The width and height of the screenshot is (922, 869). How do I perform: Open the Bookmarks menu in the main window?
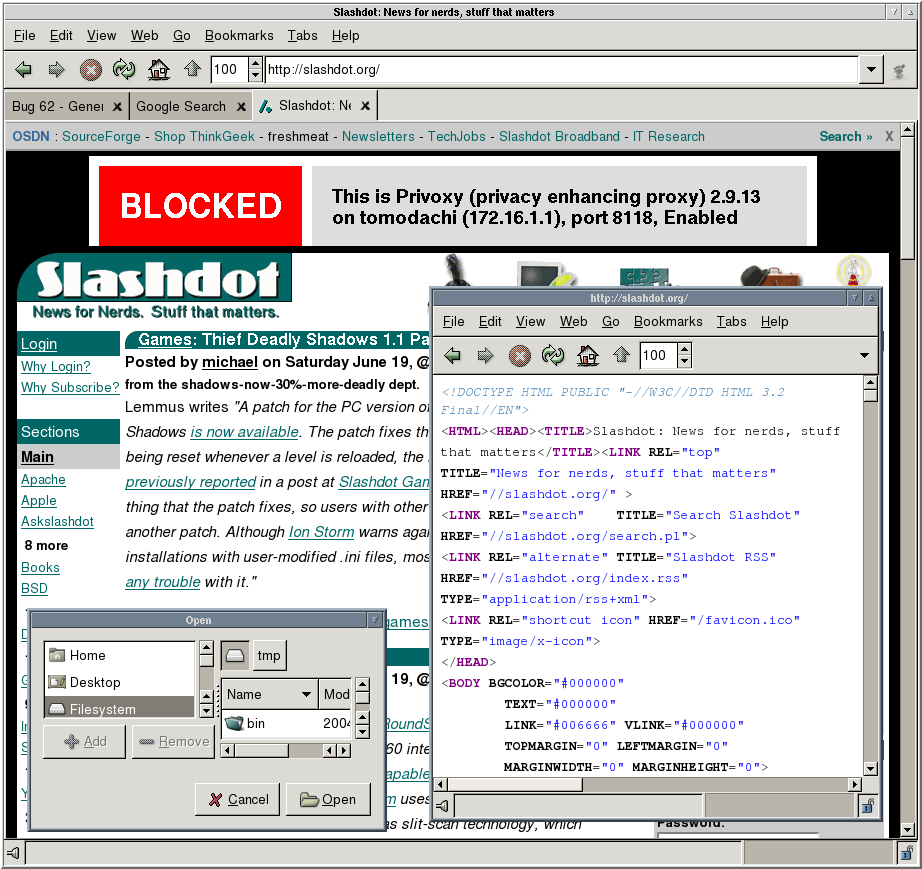[239, 35]
